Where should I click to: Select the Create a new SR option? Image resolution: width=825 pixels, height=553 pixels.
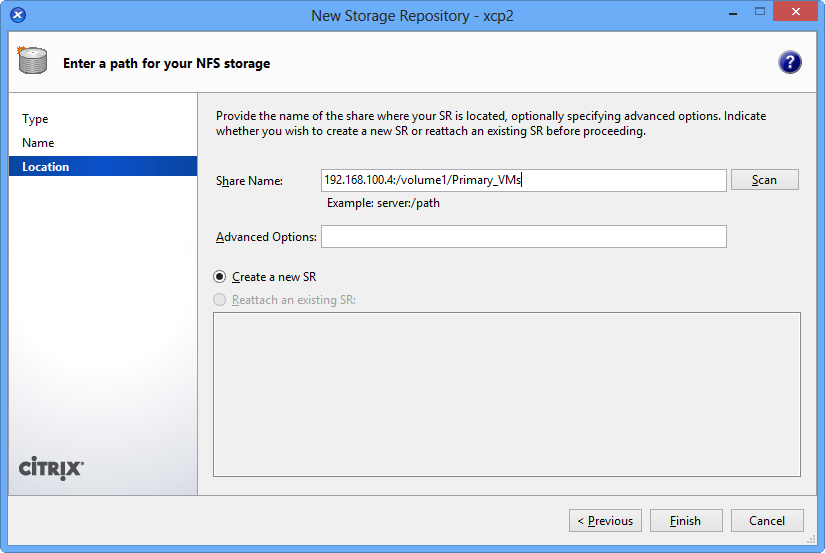click(220, 277)
